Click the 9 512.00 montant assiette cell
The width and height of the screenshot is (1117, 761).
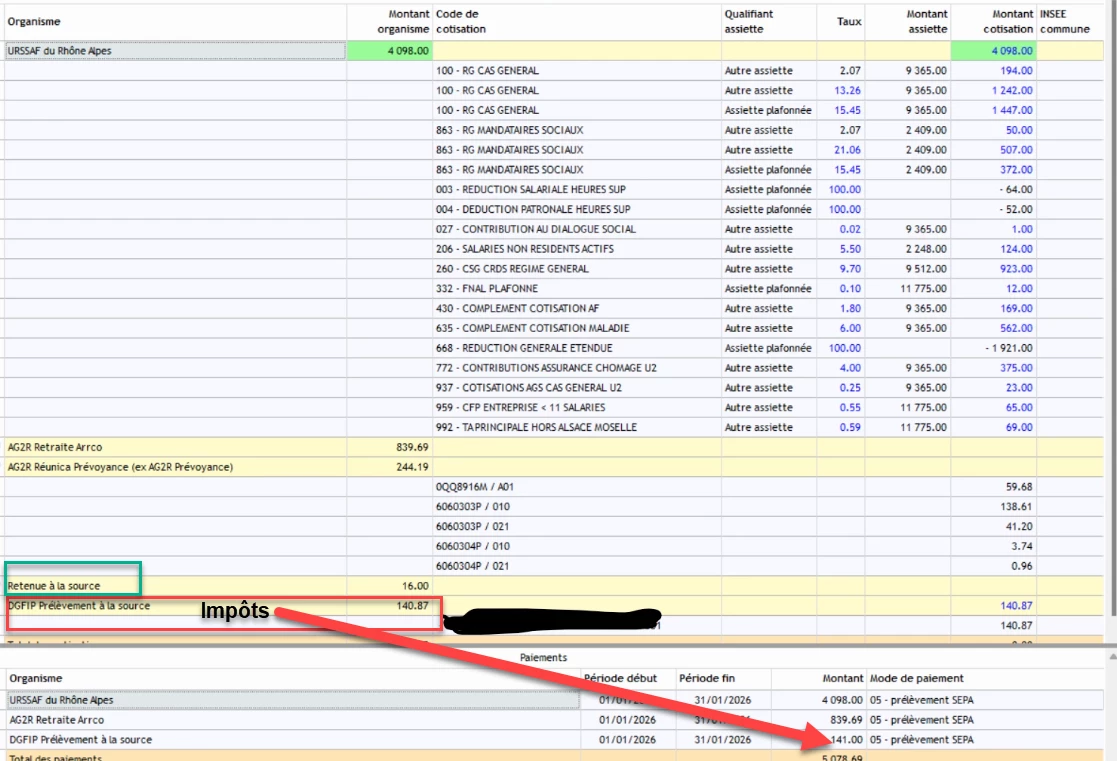pos(926,269)
